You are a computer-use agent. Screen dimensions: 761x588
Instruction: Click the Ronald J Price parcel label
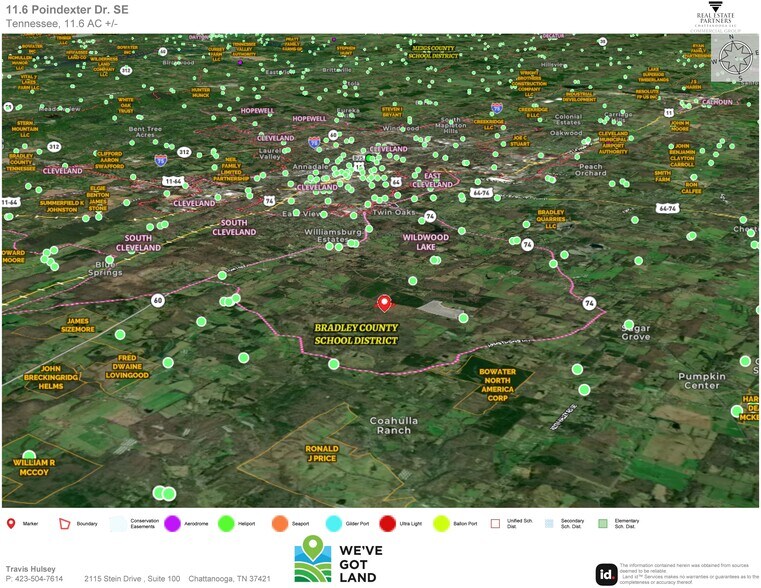[321, 453]
